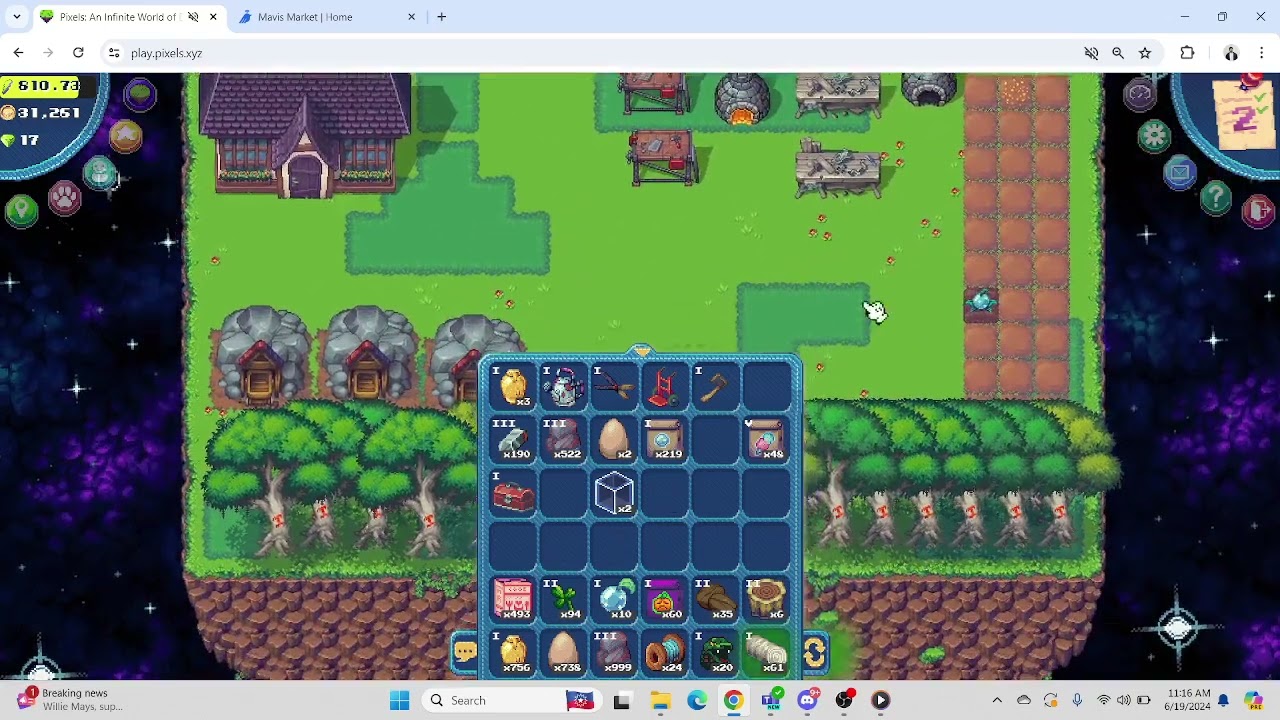Screen dimensions: 1280x720
Task: Select the watering can in inventory
Action: (564, 386)
